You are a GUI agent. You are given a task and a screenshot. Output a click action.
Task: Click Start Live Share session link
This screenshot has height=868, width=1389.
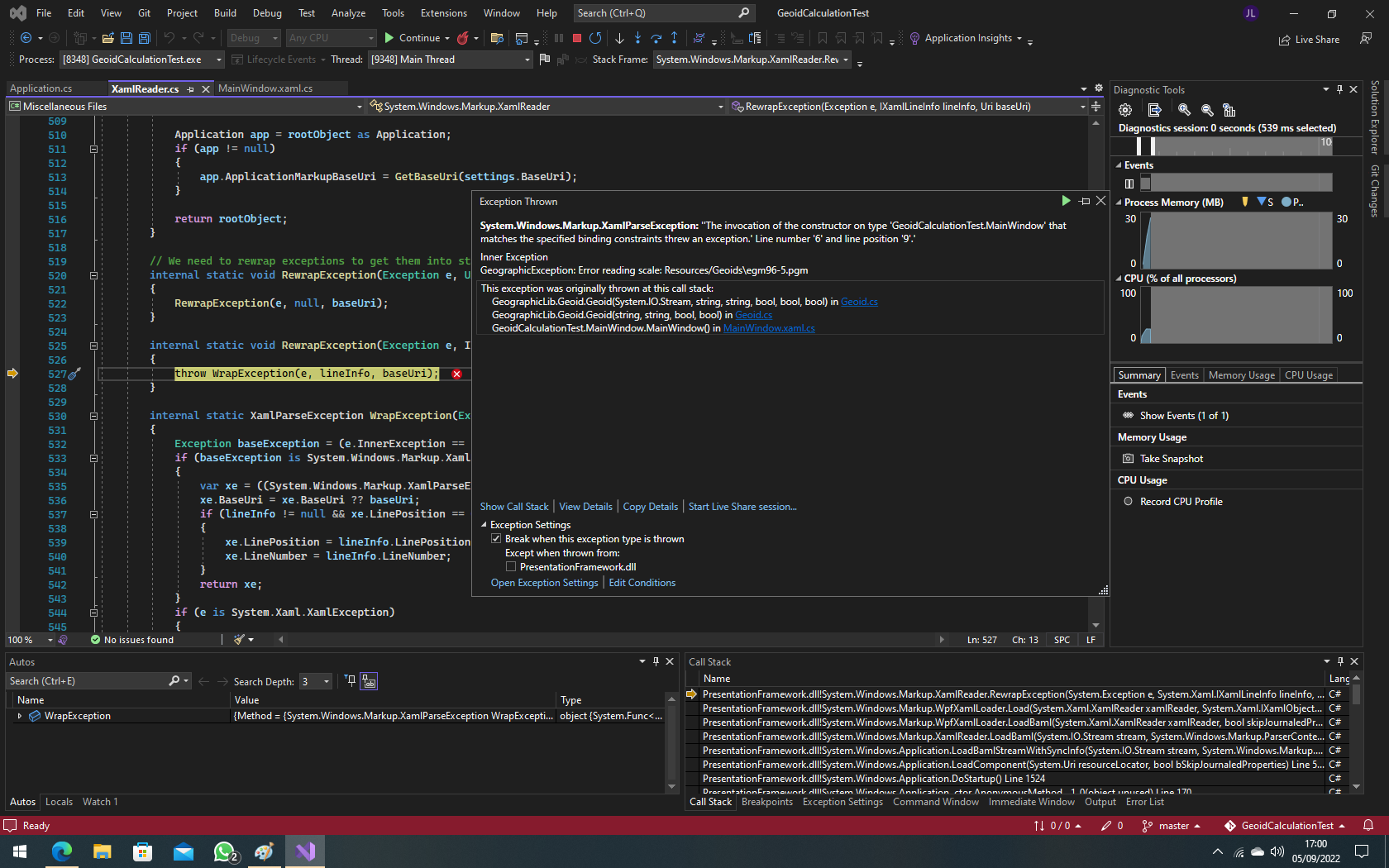[742, 507]
